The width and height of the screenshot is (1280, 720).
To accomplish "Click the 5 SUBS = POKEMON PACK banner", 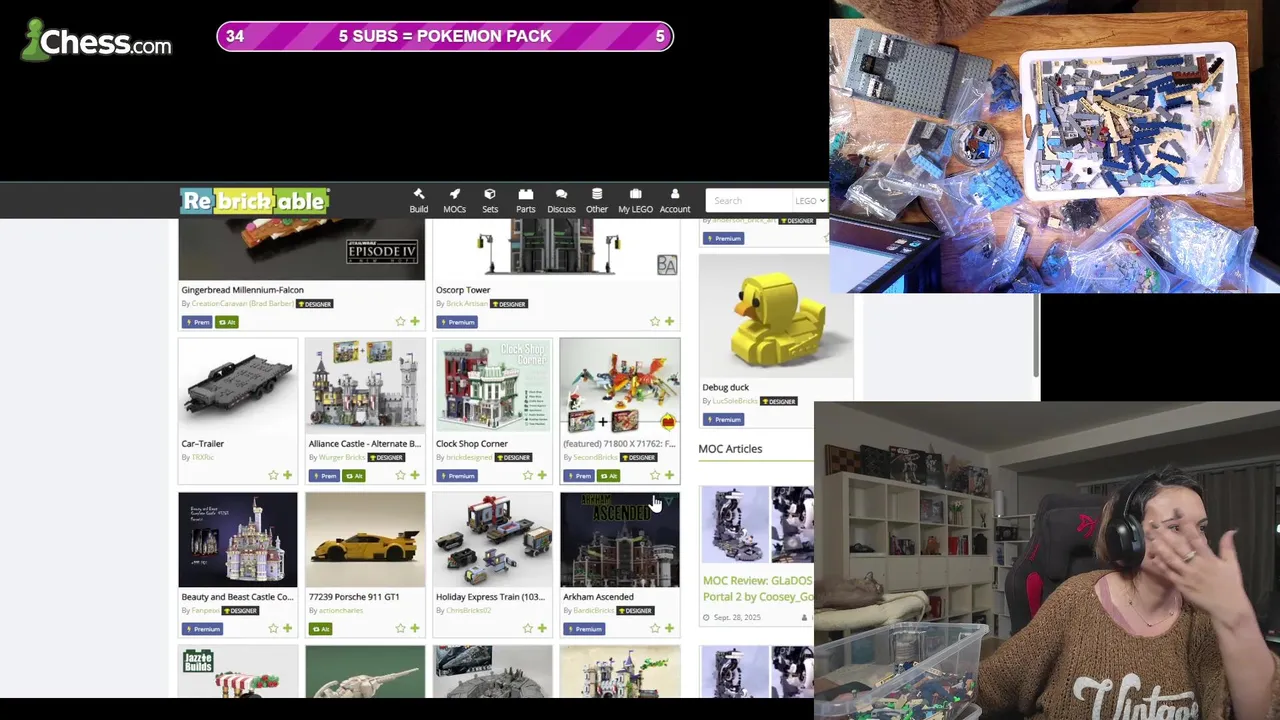I will (445, 36).
